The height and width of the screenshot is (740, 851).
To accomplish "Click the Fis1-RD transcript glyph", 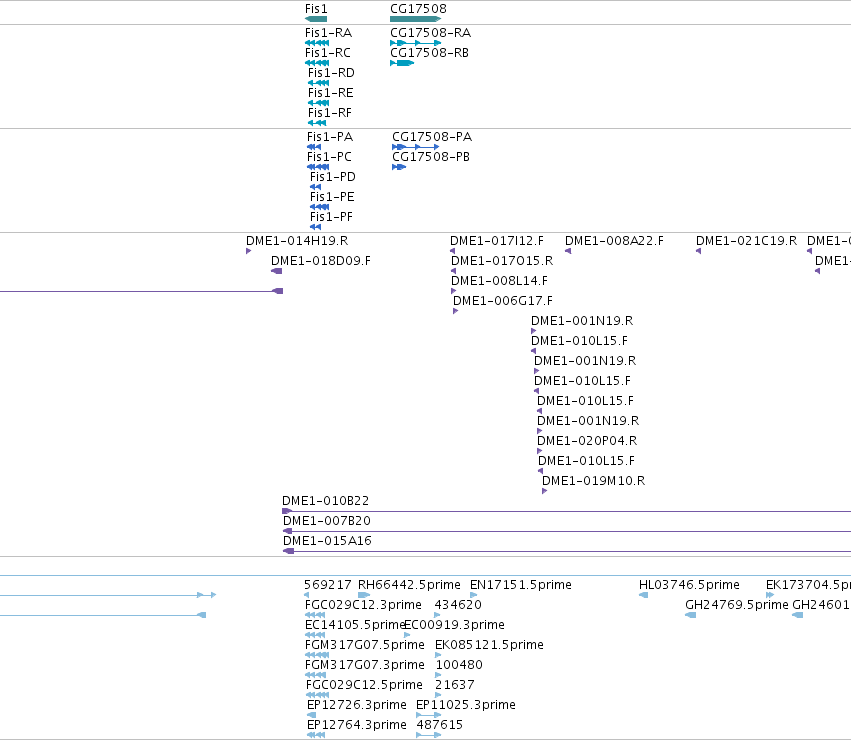I will [319, 83].
